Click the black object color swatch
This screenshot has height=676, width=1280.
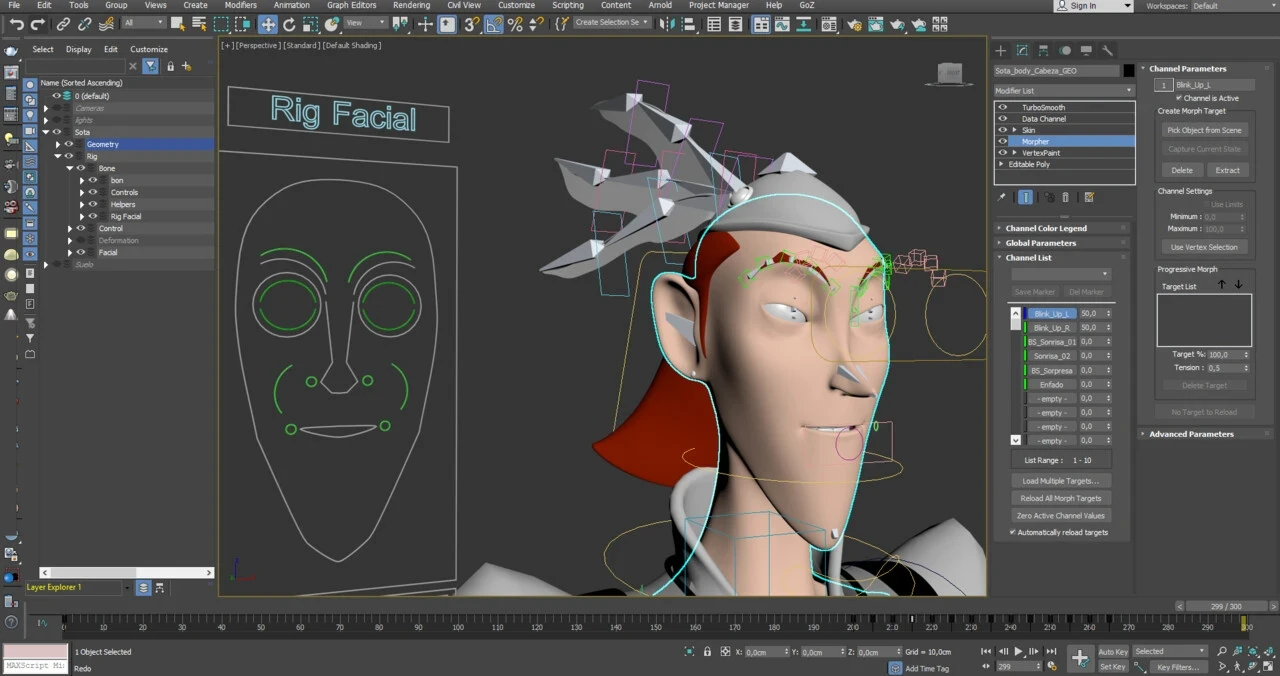[1129, 71]
